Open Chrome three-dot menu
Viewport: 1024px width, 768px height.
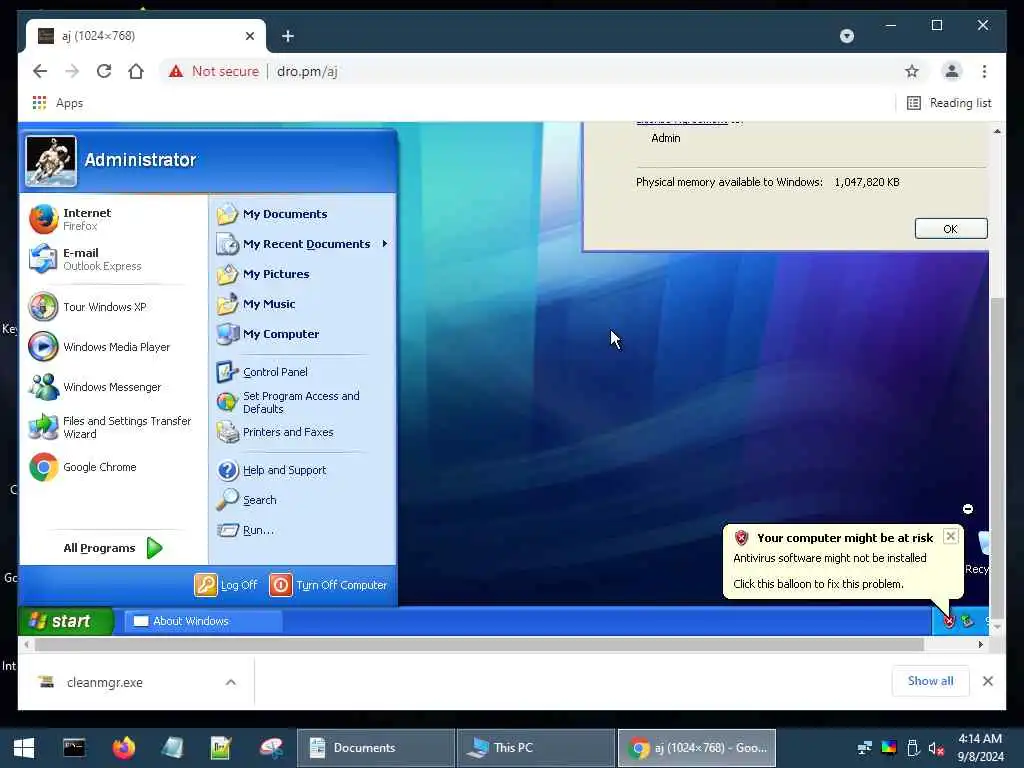984,71
